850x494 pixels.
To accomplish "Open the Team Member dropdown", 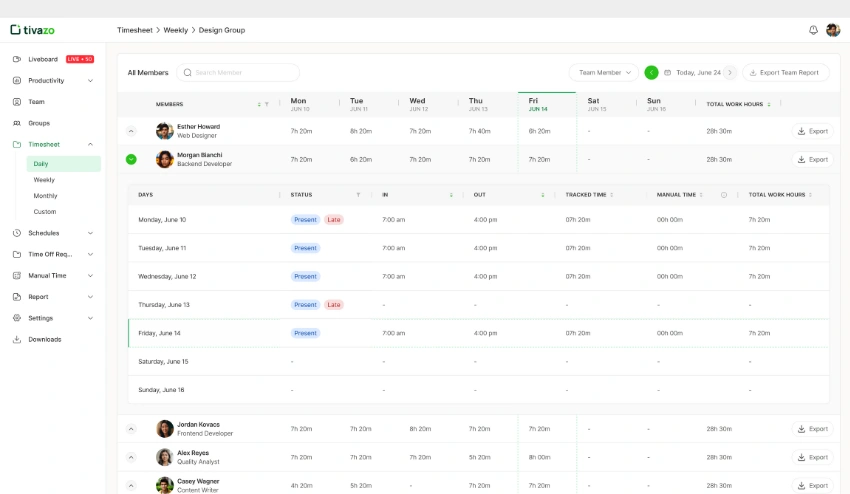I will click(603, 73).
